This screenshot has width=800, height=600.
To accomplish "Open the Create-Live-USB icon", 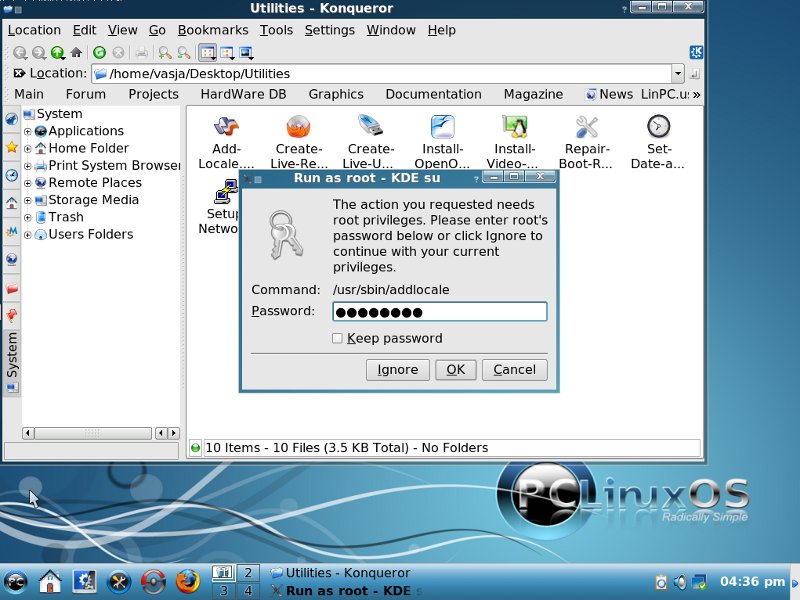I will tap(370, 127).
